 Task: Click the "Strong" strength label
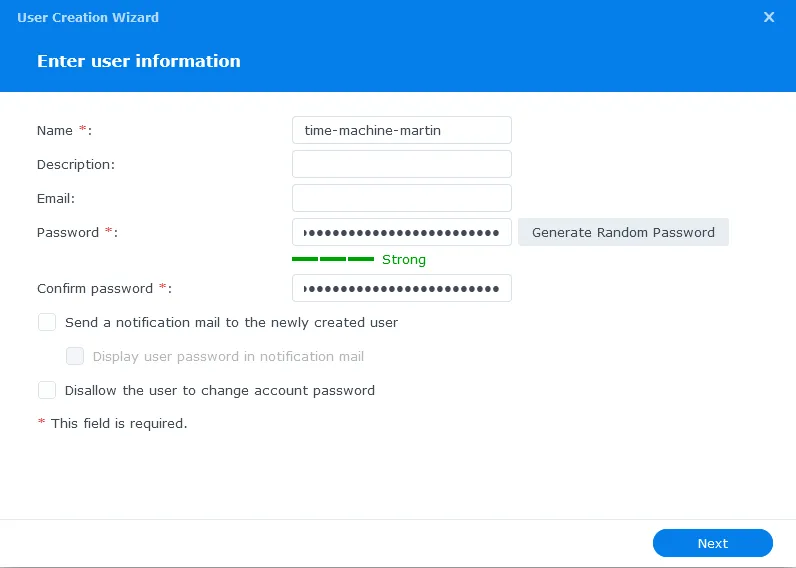(404, 259)
